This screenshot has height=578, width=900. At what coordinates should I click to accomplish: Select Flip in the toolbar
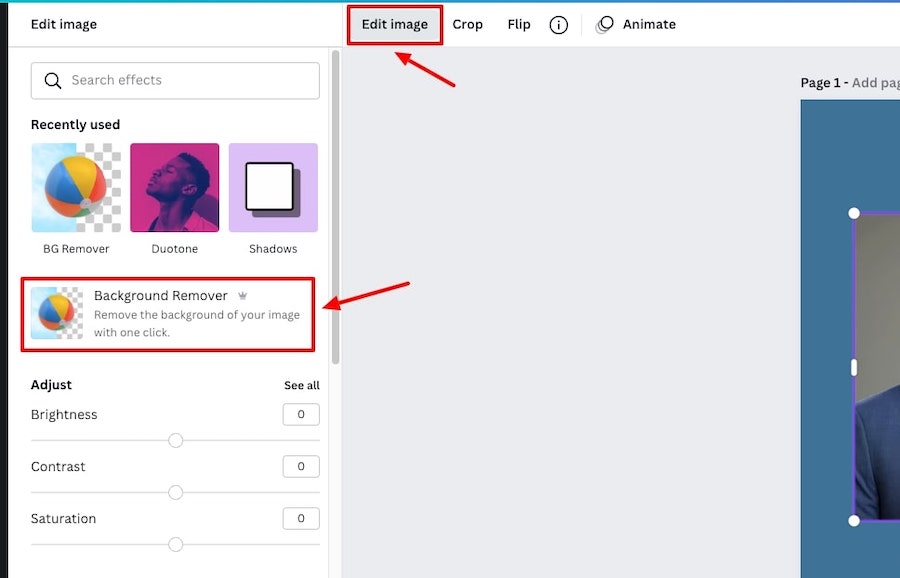click(519, 25)
